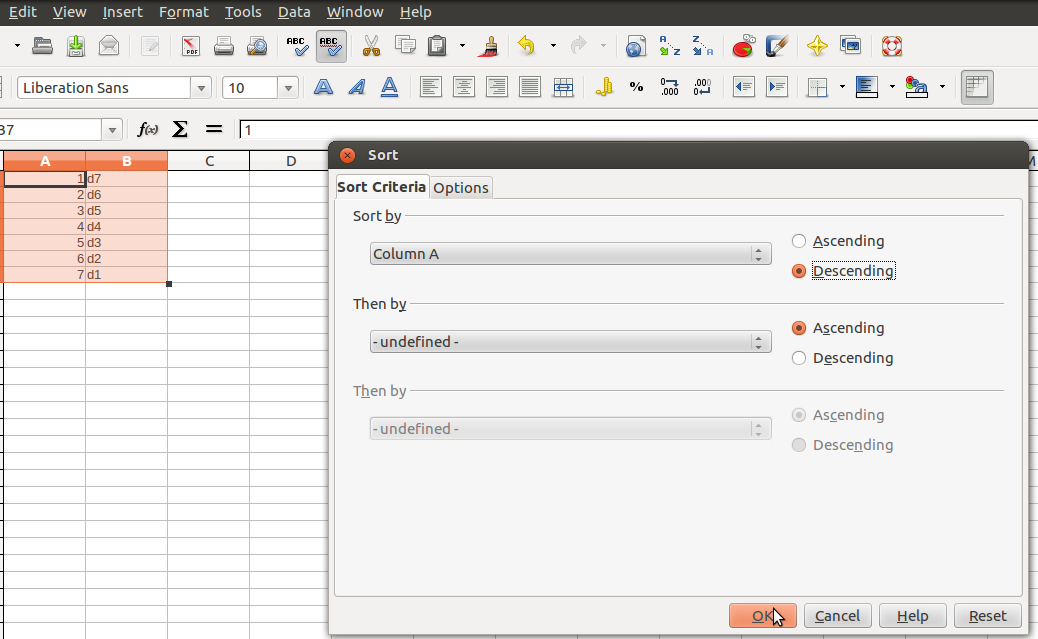This screenshot has height=639, width=1038.
Task: Click the Copy icon
Action: pos(405,46)
